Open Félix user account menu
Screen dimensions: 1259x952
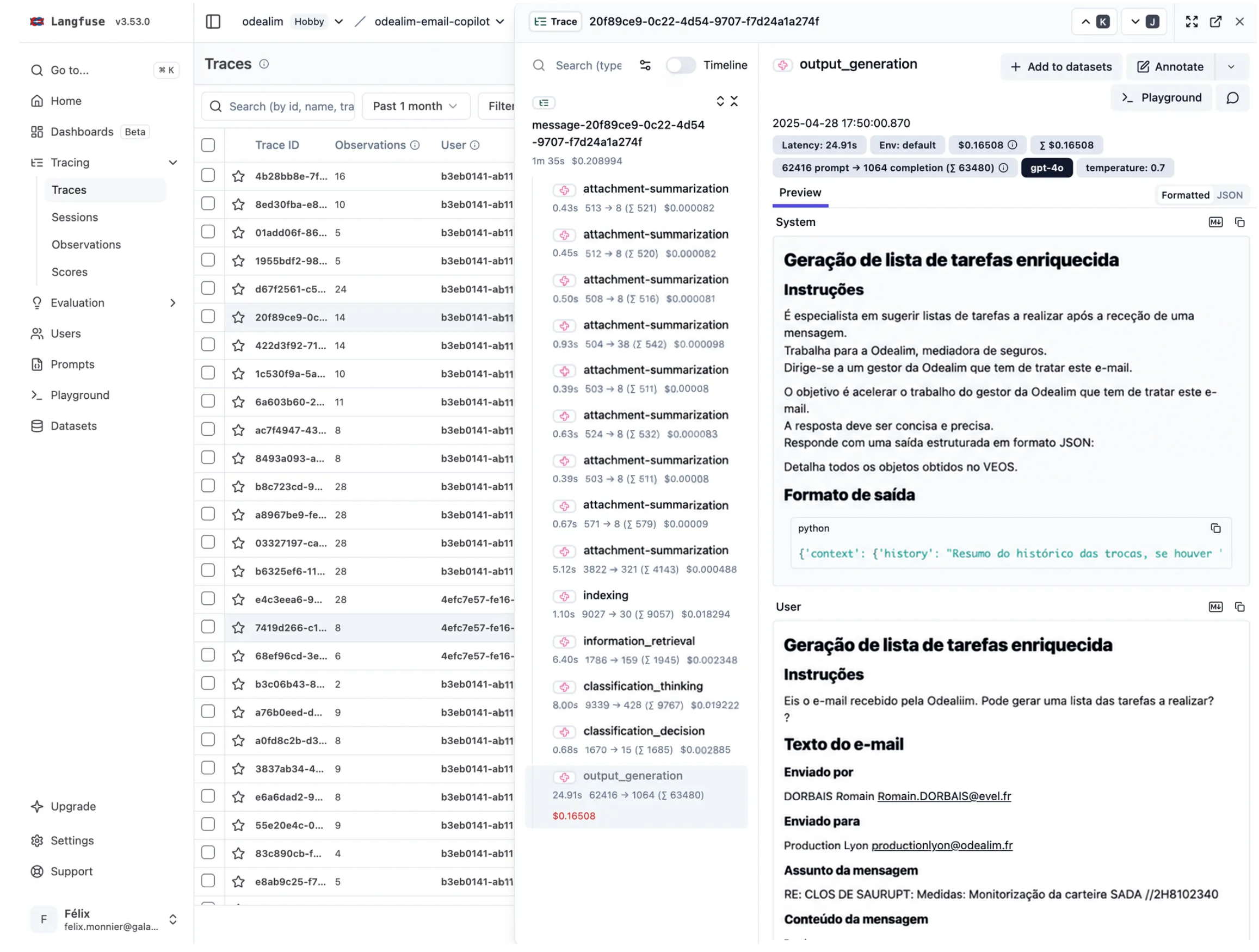[x=106, y=919]
